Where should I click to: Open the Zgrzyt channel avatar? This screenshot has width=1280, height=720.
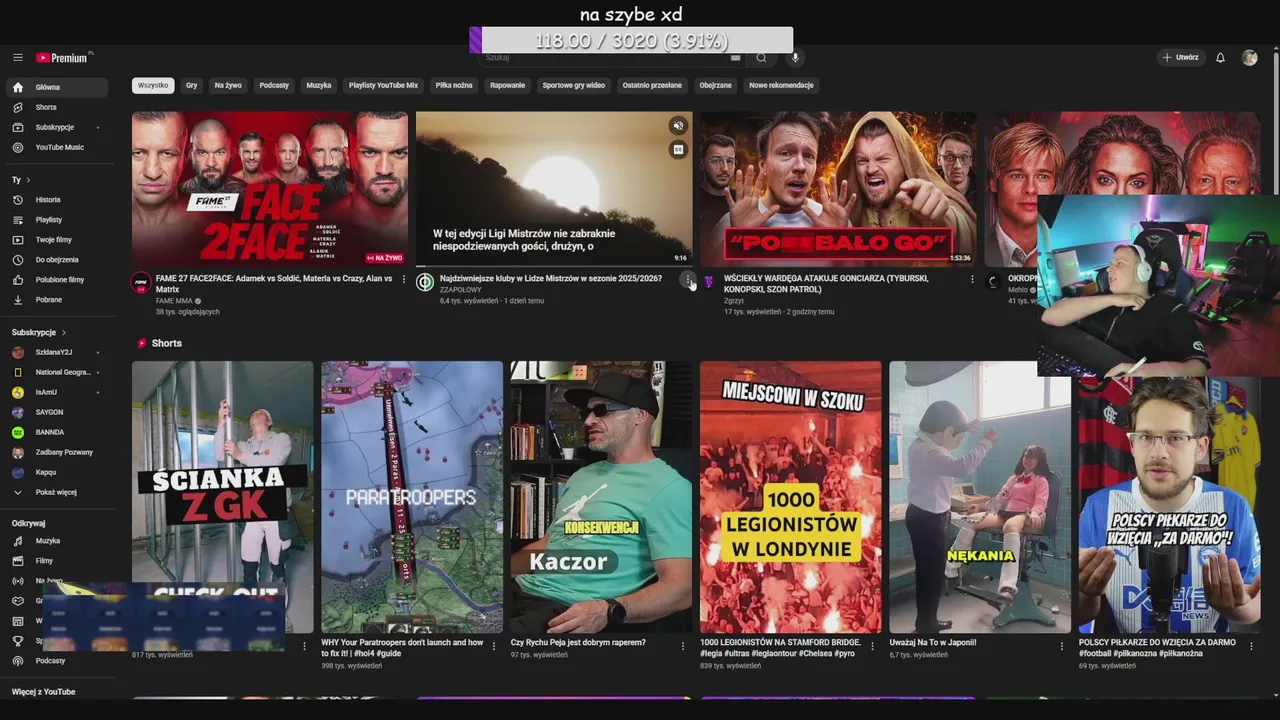[709, 282]
